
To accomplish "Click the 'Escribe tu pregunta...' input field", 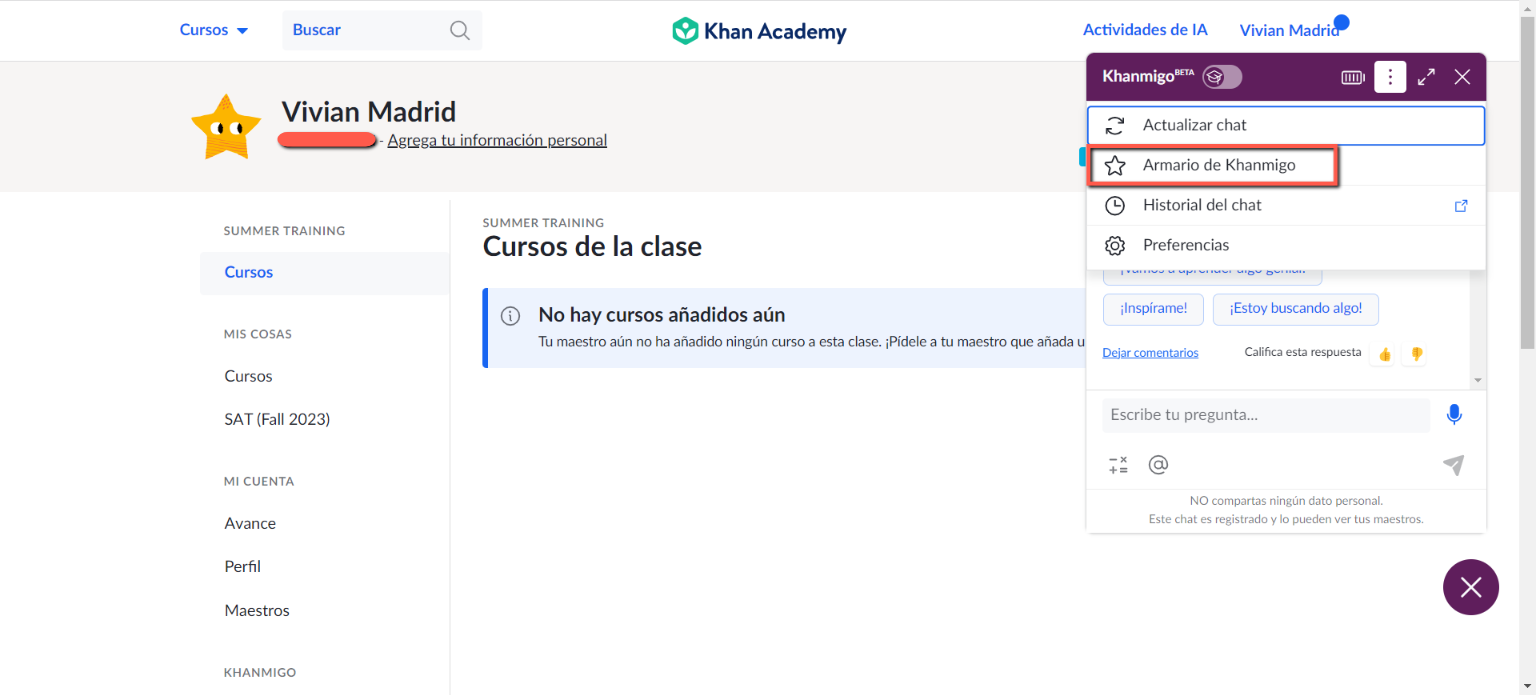I will 1266,415.
